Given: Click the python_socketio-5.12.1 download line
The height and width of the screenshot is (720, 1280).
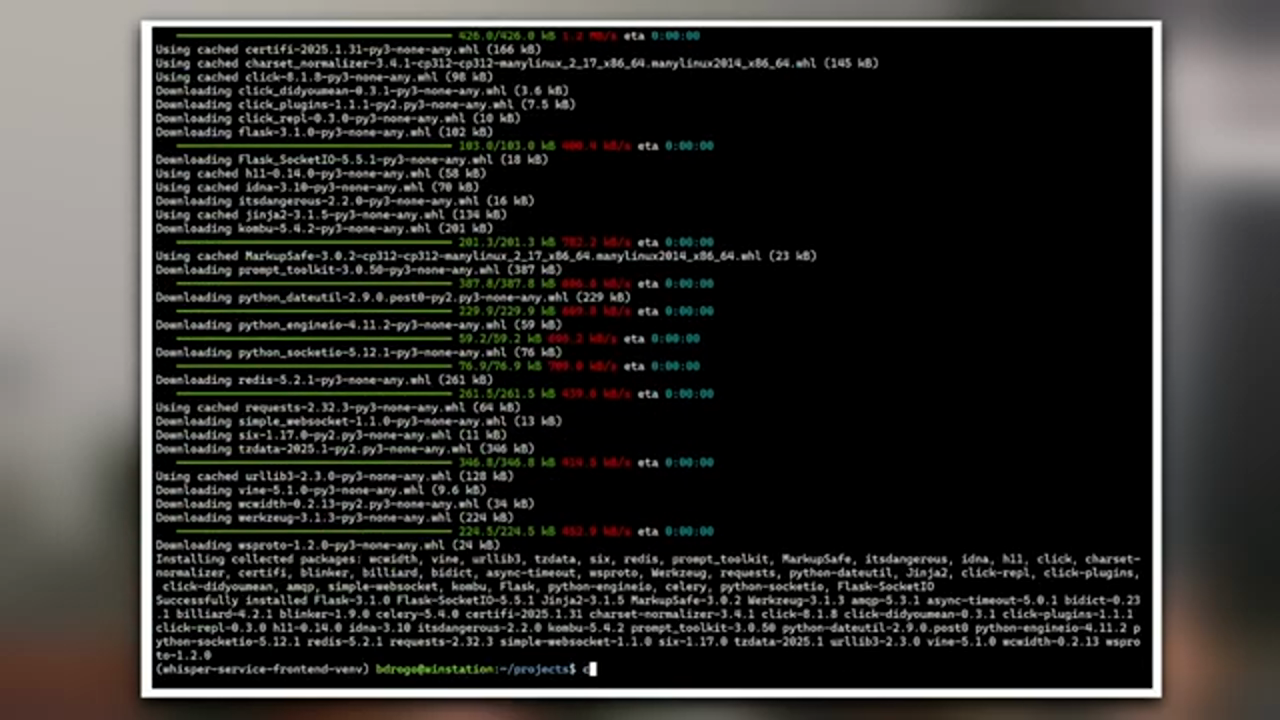Looking at the screenshot, I should 358,353.
